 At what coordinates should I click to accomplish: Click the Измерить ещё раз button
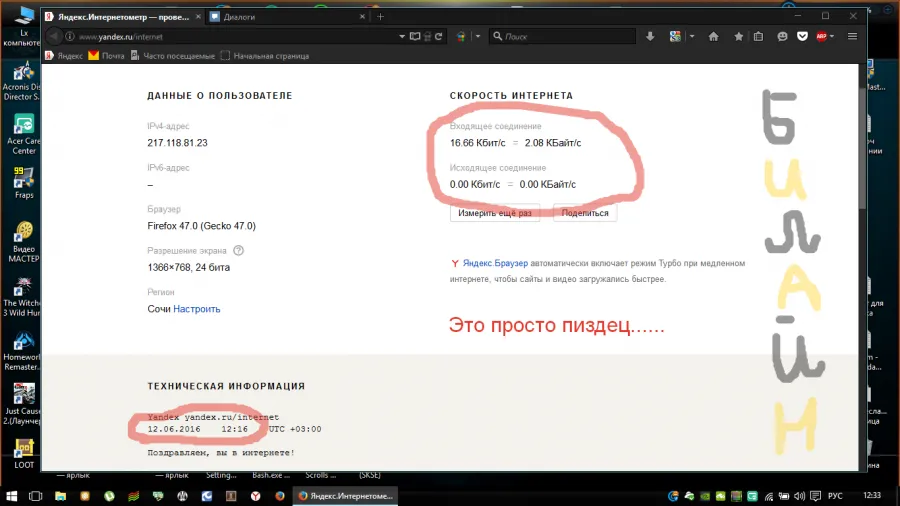[495, 213]
